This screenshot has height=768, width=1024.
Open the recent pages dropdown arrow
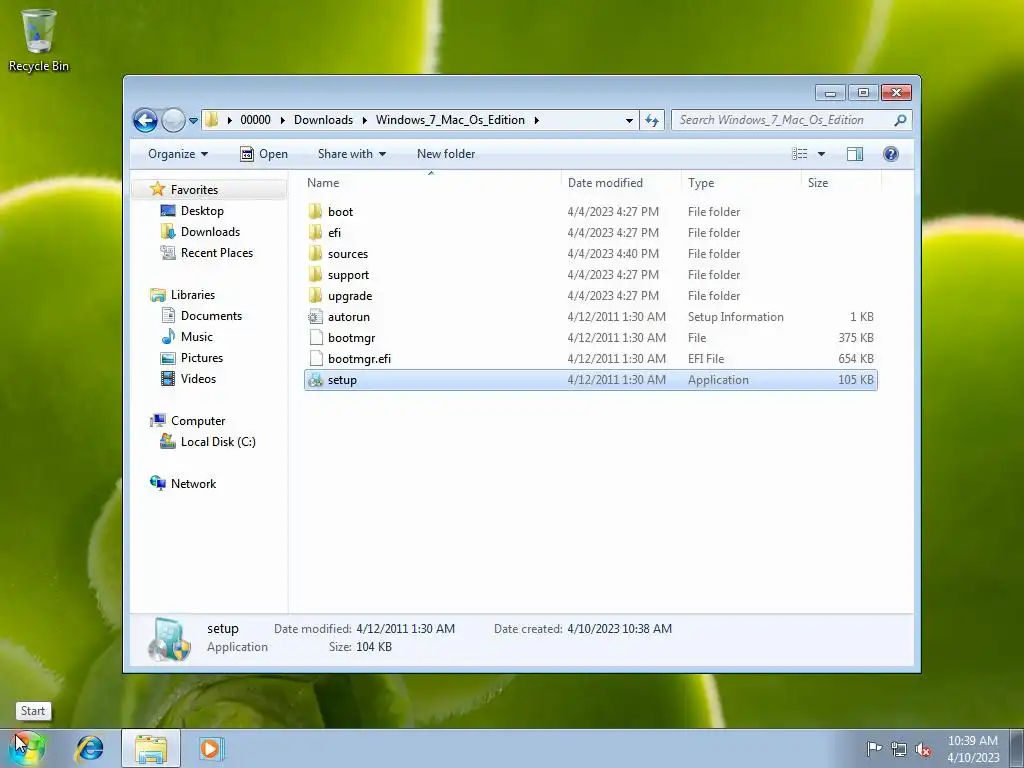193,121
